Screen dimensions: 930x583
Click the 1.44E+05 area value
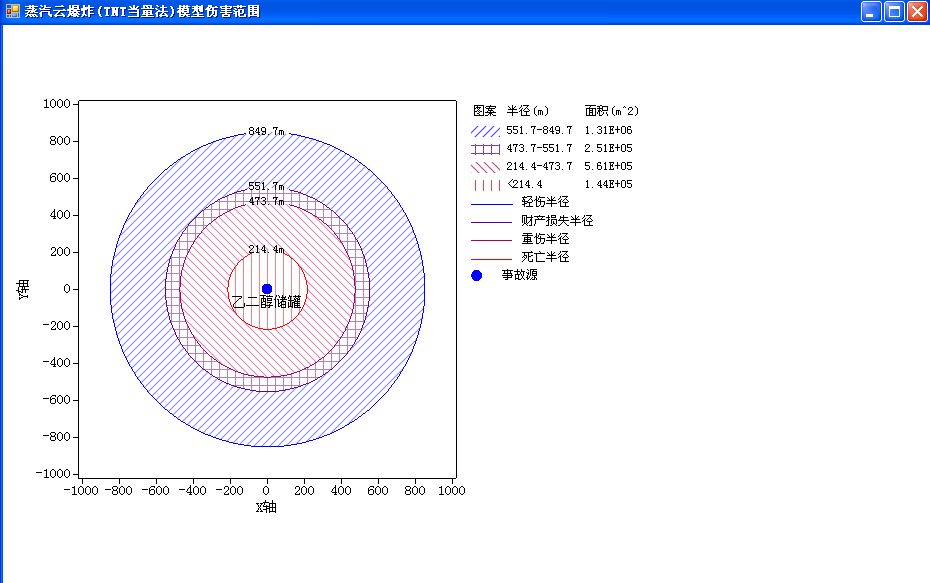click(609, 184)
